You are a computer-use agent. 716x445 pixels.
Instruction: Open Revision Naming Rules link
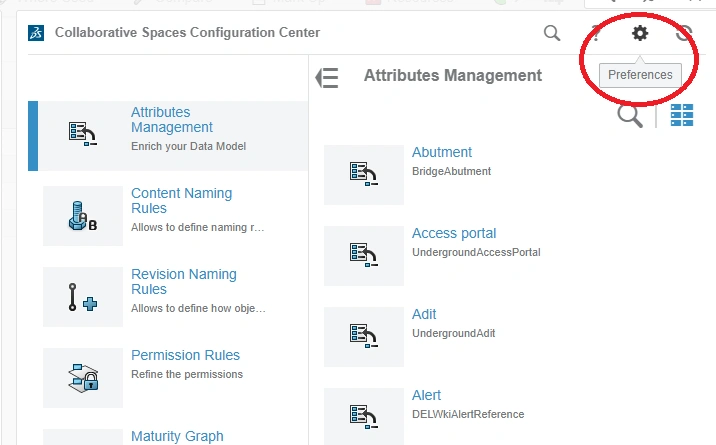(x=183, y=282)
